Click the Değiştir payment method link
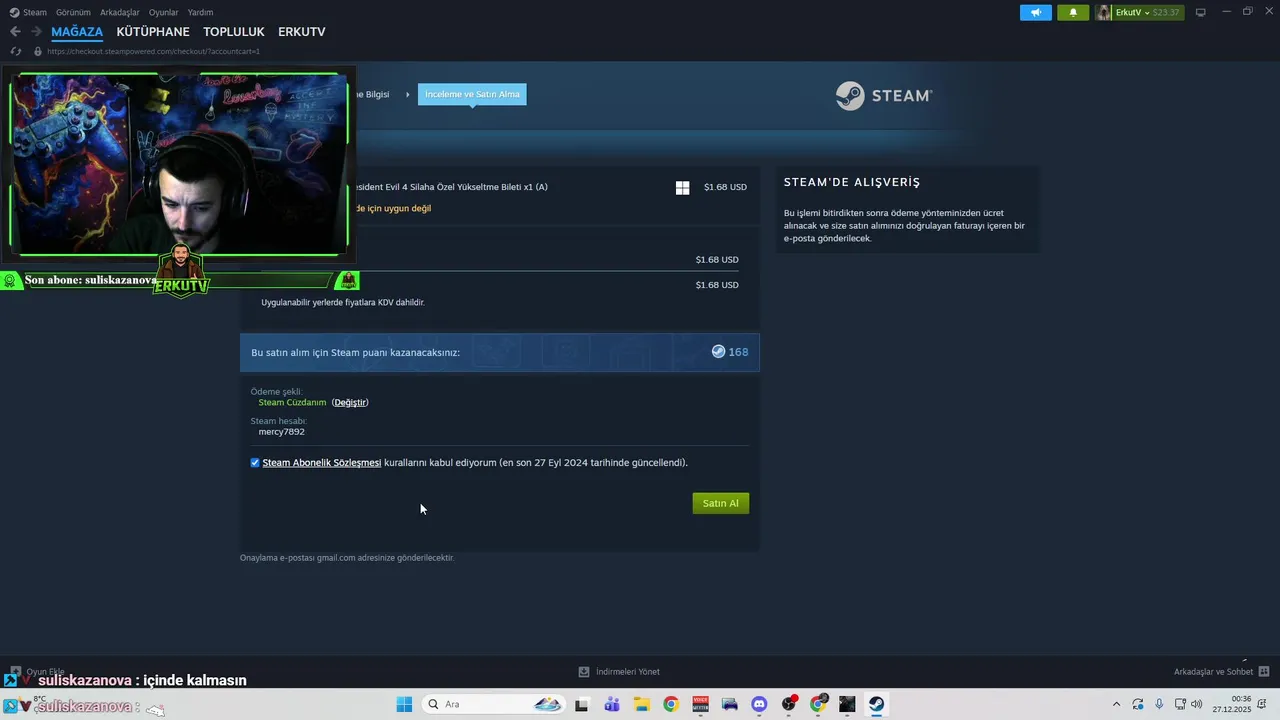Viewport: 1280px width, 720px height. point(350,402)
